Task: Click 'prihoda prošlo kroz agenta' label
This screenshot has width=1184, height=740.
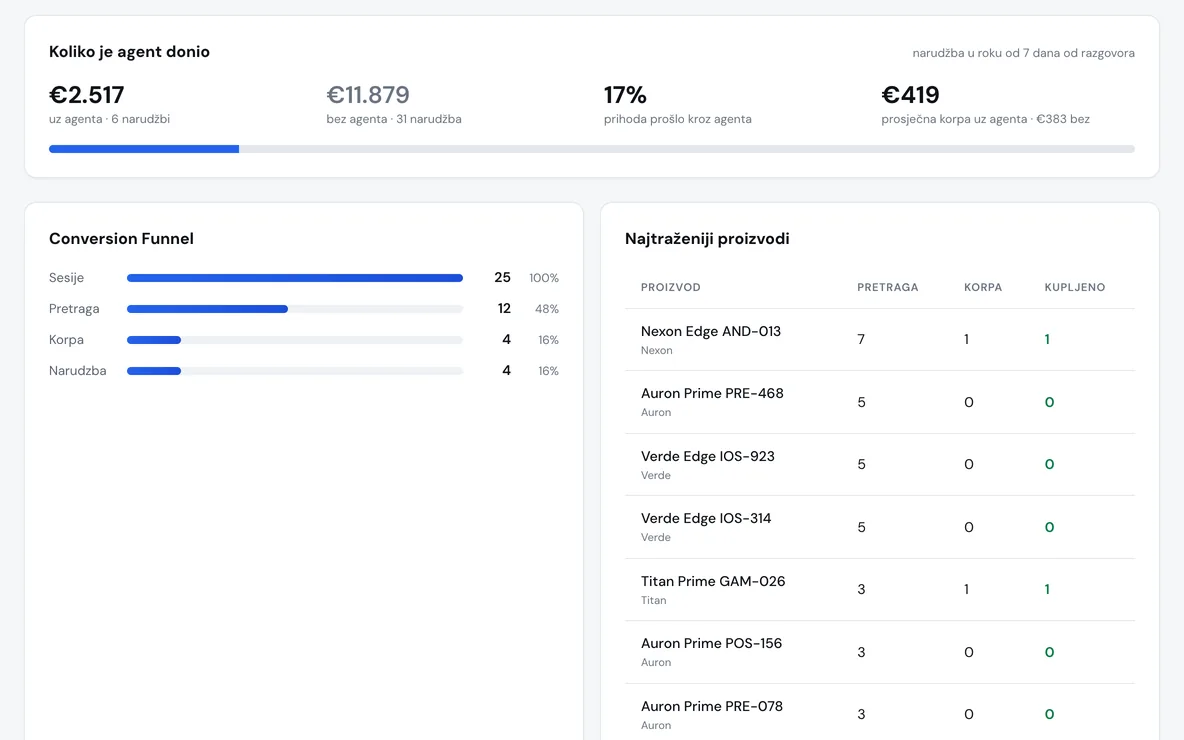Action: [677, 119]
